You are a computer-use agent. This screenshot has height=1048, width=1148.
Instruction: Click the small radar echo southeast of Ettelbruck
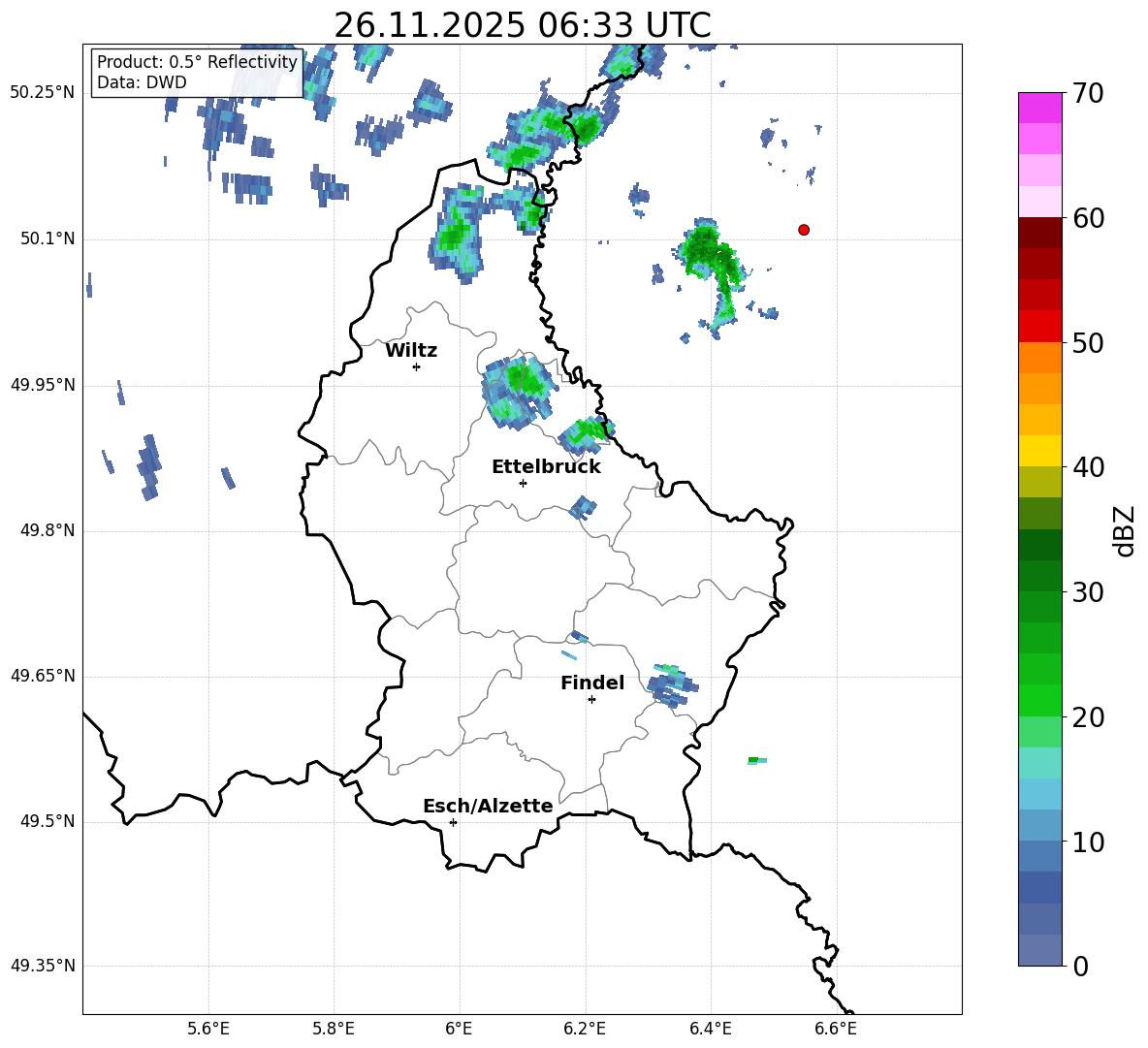[583, 507]
